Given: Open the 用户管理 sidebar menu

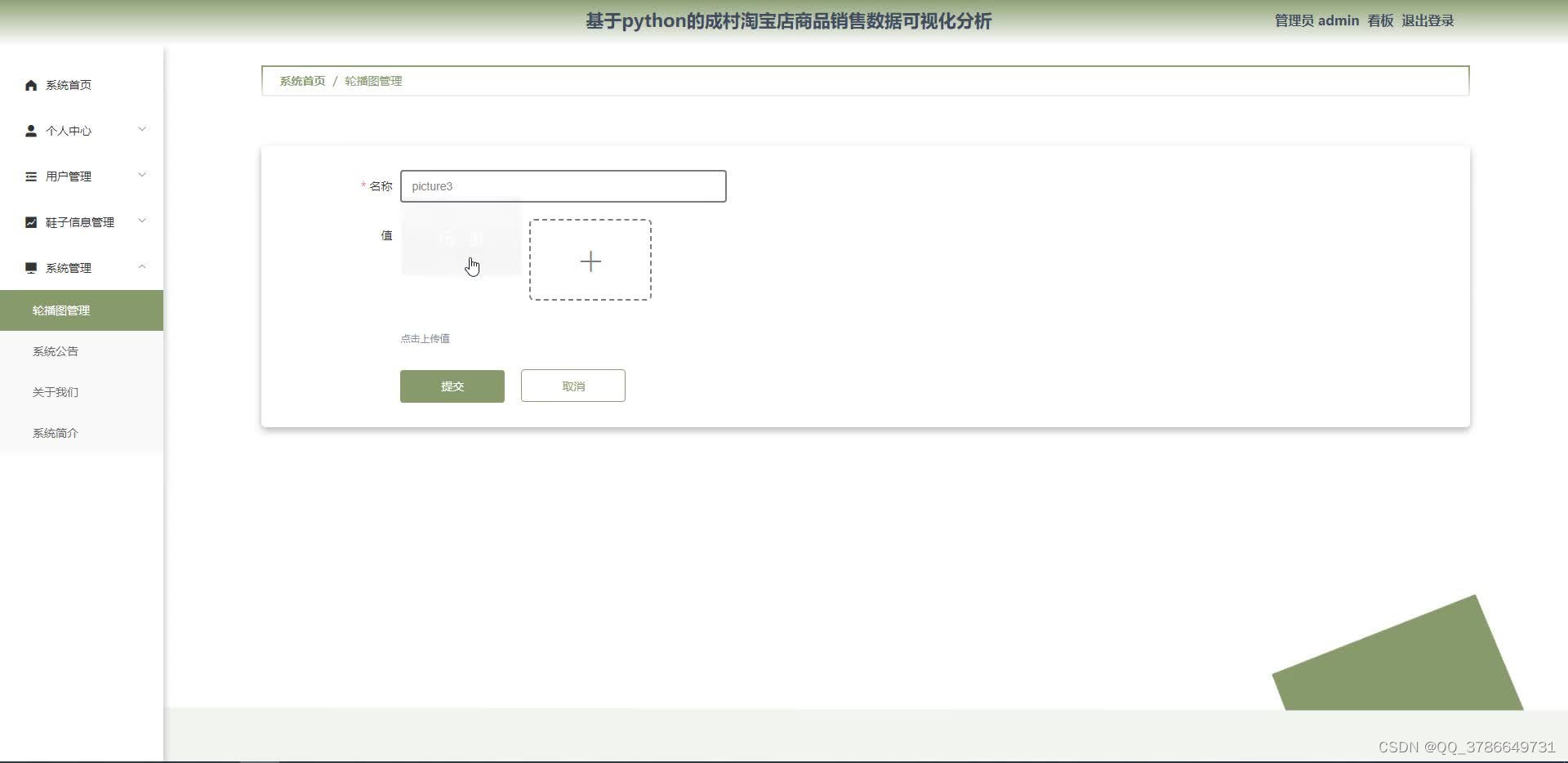Looking at the screenshot, I should tap(82, 176).
